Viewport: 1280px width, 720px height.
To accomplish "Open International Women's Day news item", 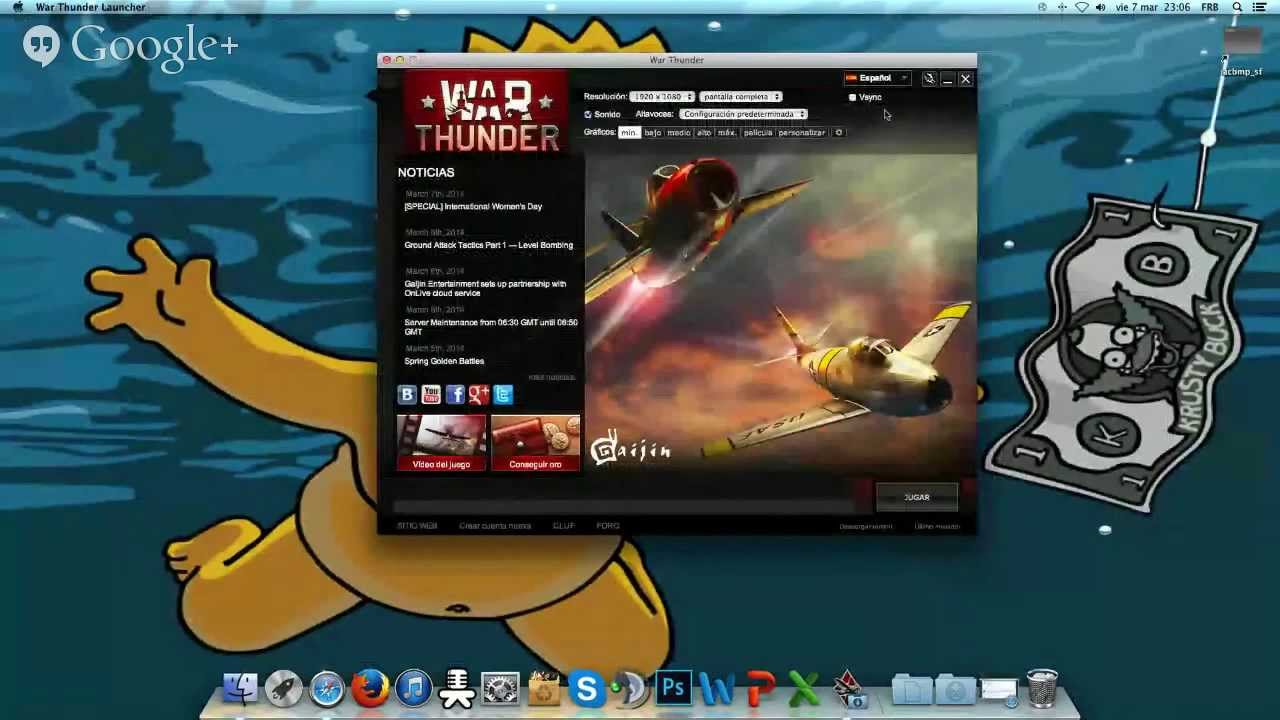I will [473, 206].
